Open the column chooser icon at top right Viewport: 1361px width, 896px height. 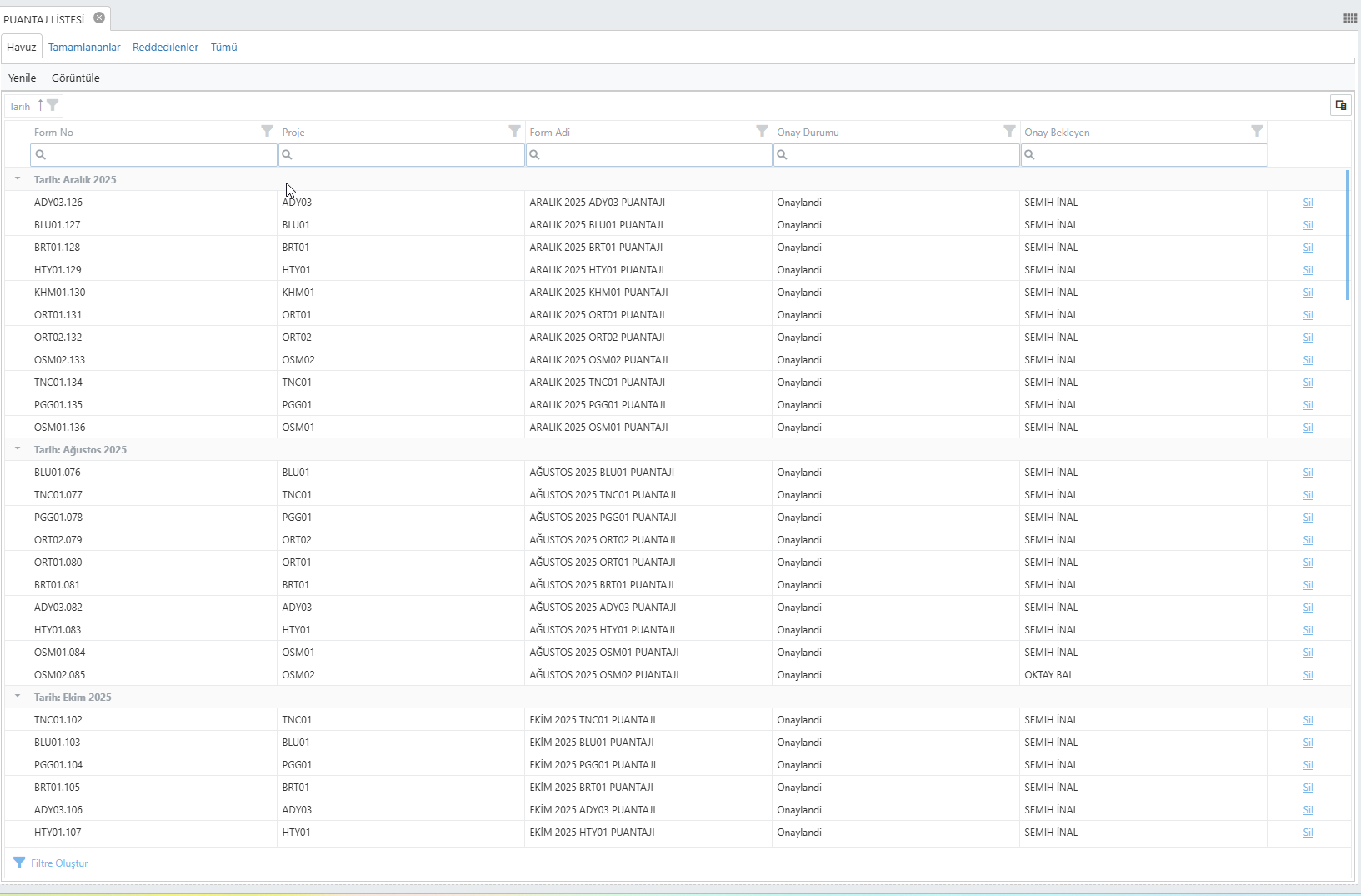(x=1340, y=105)
